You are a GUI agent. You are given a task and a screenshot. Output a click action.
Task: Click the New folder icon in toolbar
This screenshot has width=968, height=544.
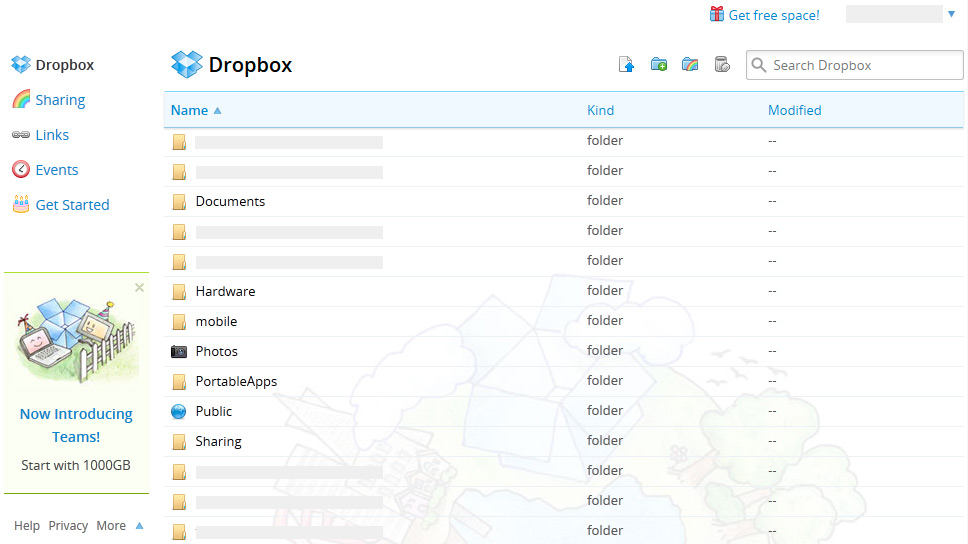[659, 64]
